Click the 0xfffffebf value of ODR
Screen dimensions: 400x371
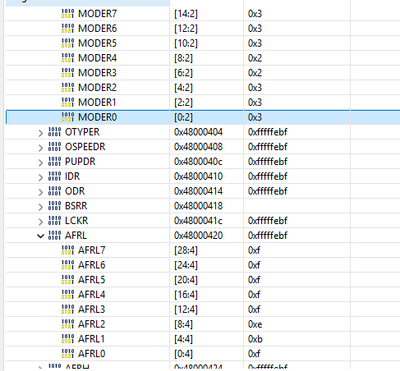tap(268, 191)
